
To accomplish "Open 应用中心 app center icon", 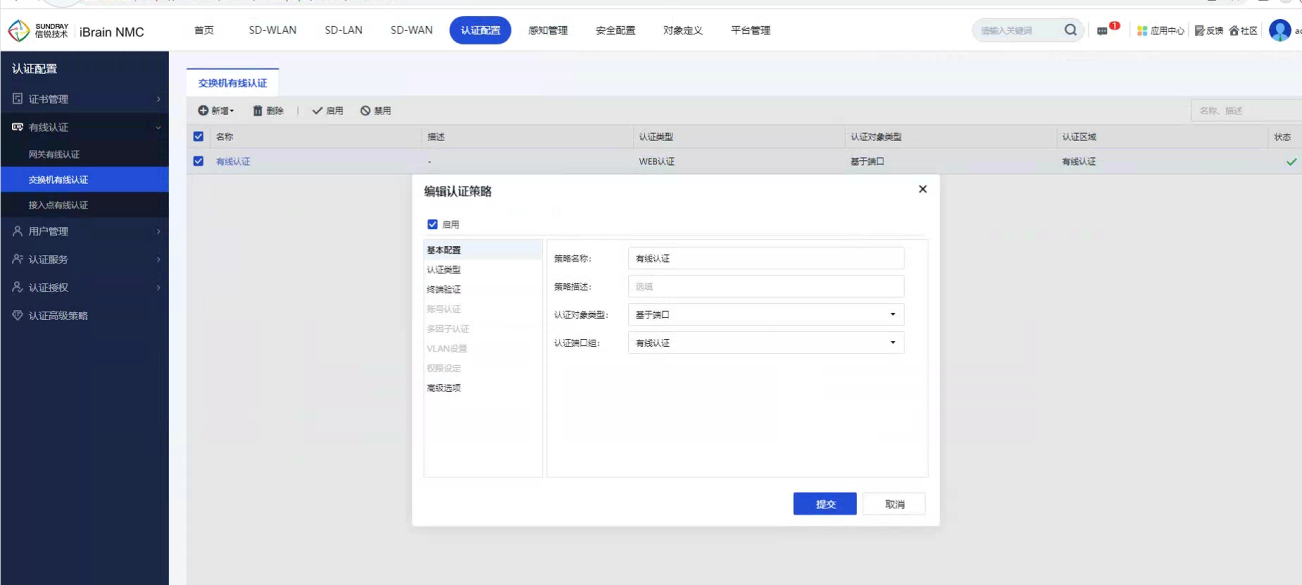I will pos(1142,31).
